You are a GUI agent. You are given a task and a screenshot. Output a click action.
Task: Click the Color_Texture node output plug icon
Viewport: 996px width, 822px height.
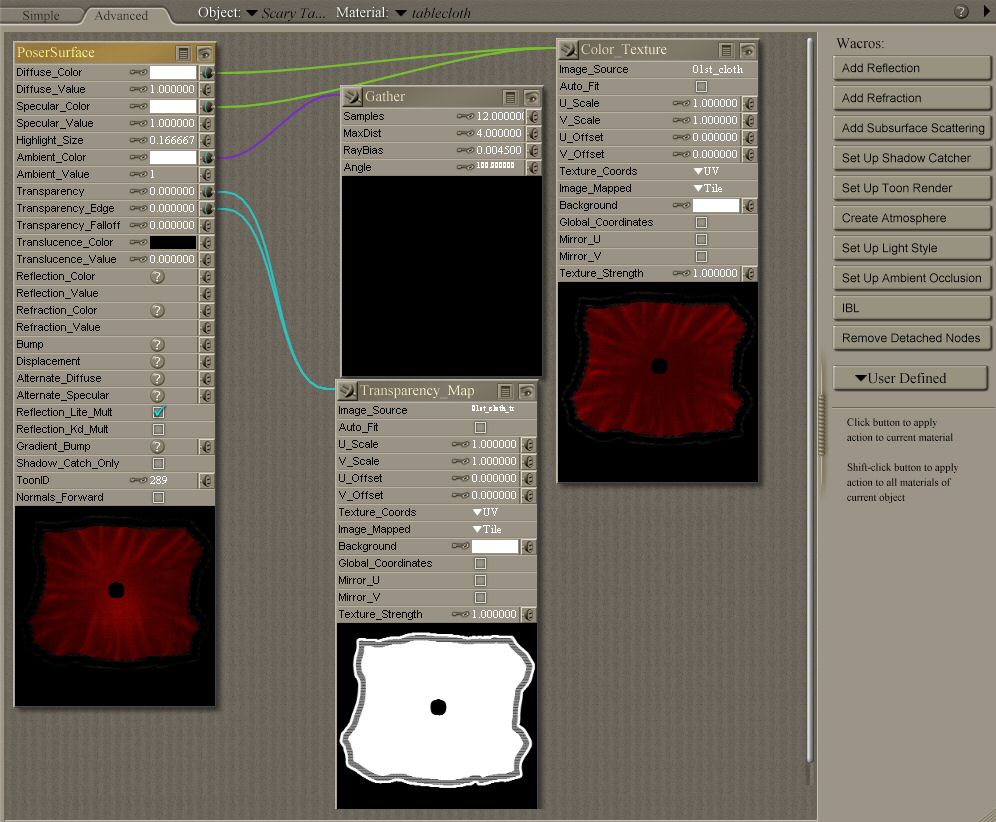tap(568, 50)
